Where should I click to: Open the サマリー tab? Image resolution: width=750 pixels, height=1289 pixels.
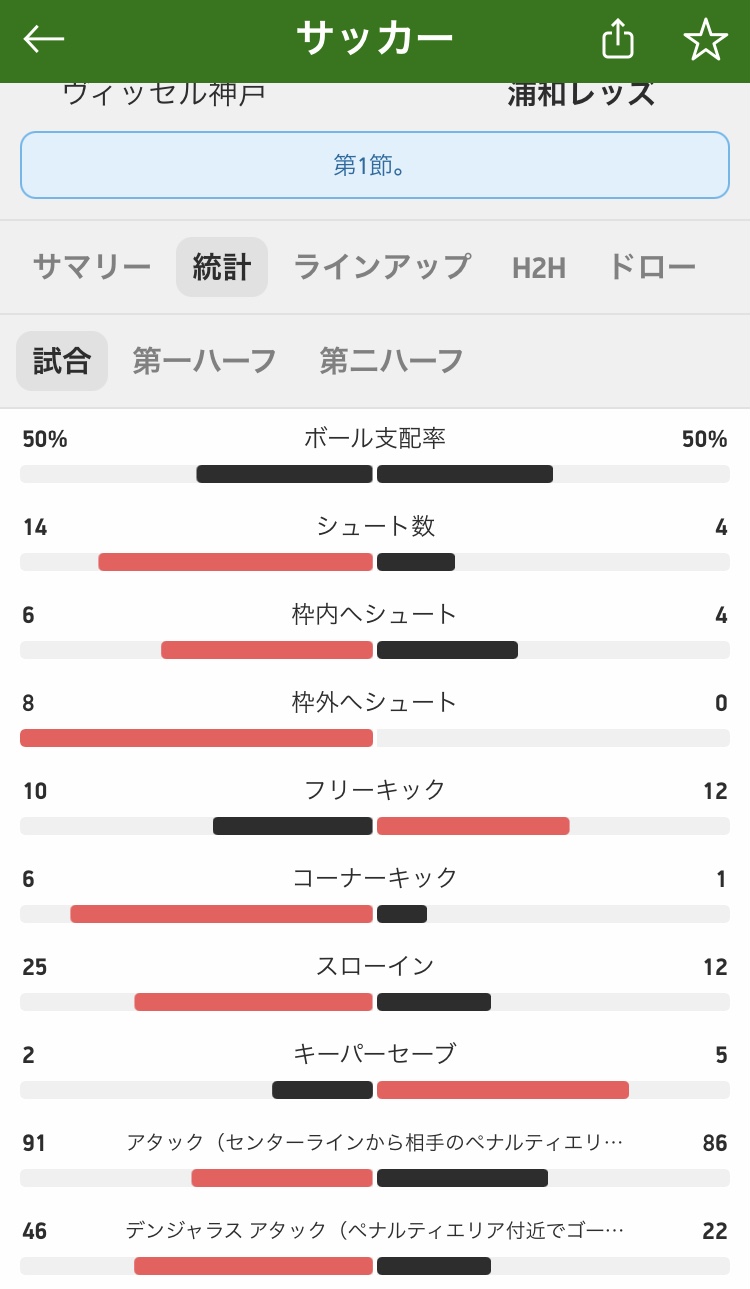(x=92, y=267)
